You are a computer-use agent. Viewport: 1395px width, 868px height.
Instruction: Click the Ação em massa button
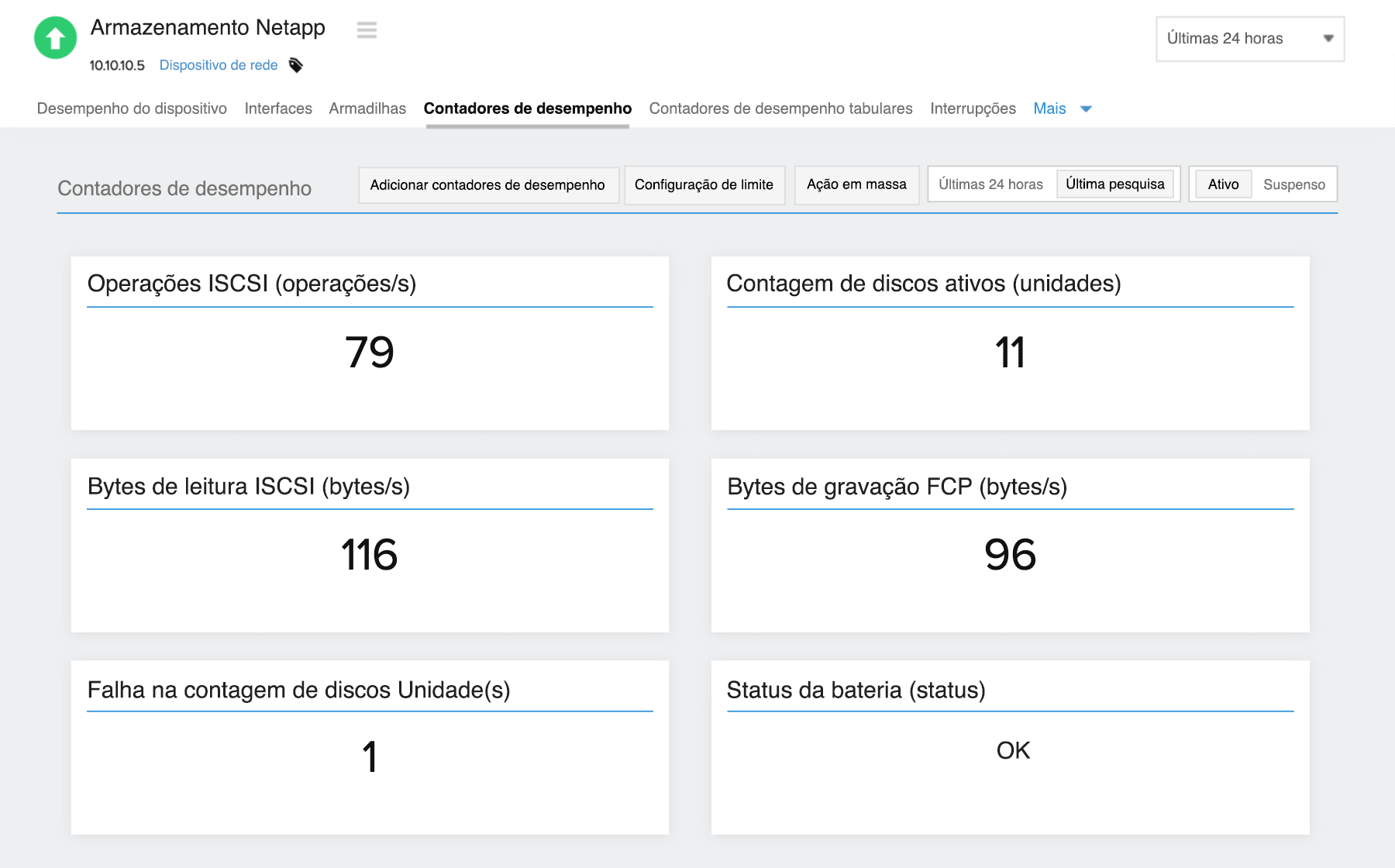click(856, 184)
